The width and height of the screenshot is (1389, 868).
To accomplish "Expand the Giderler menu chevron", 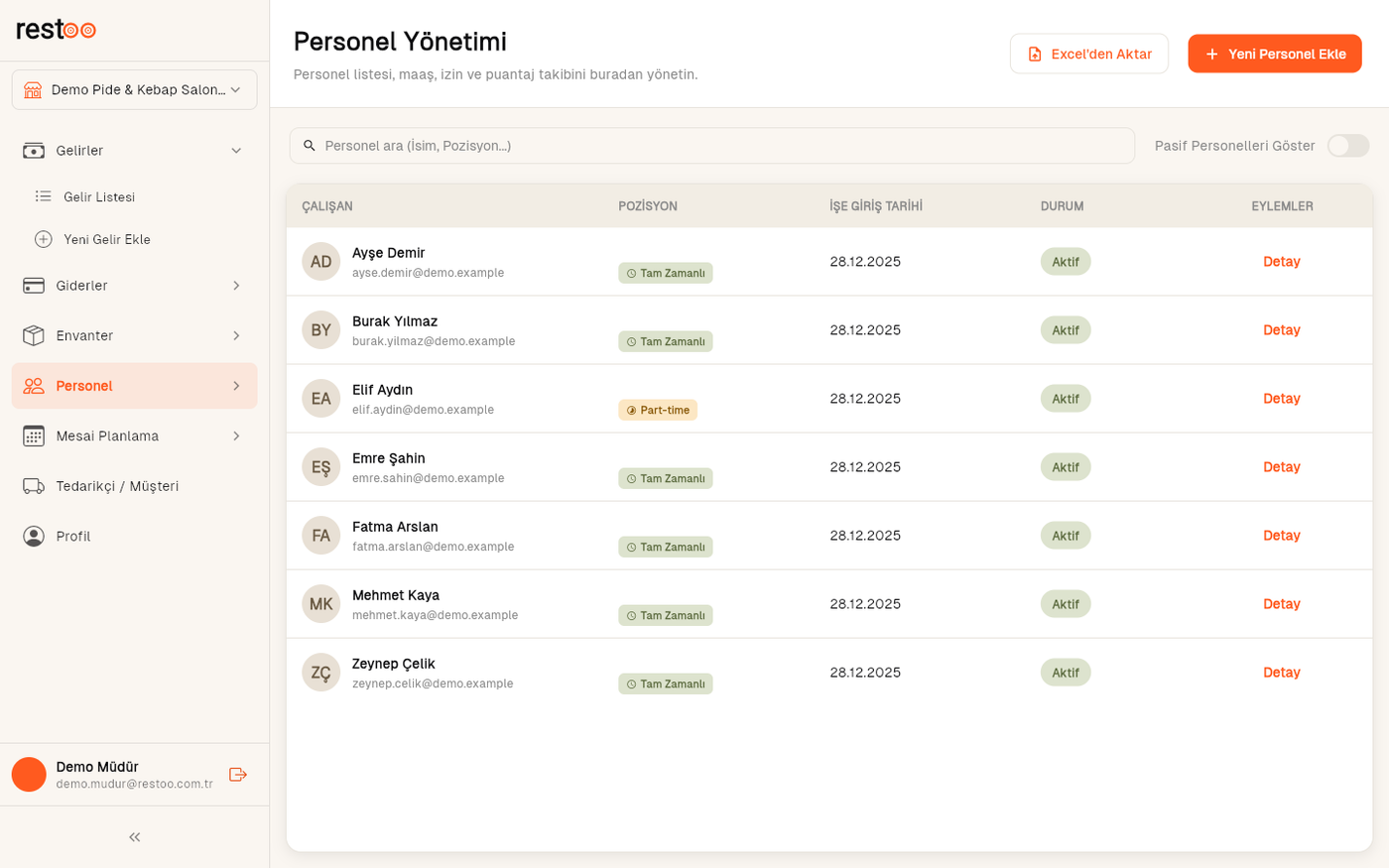I will pyautogui.click(x=236, y=286).
